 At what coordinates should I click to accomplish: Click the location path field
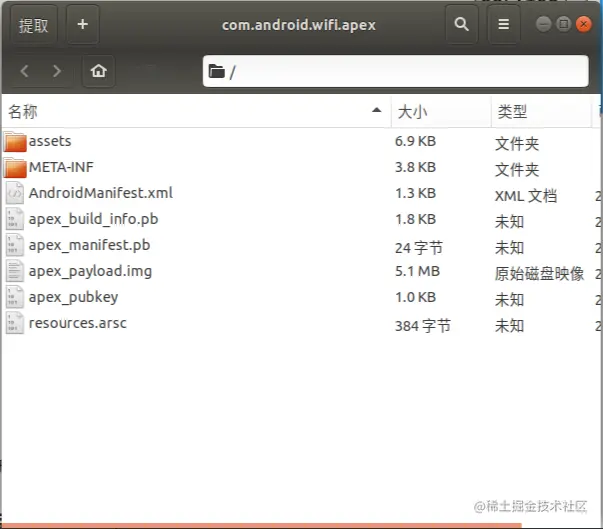coord(396,71)
